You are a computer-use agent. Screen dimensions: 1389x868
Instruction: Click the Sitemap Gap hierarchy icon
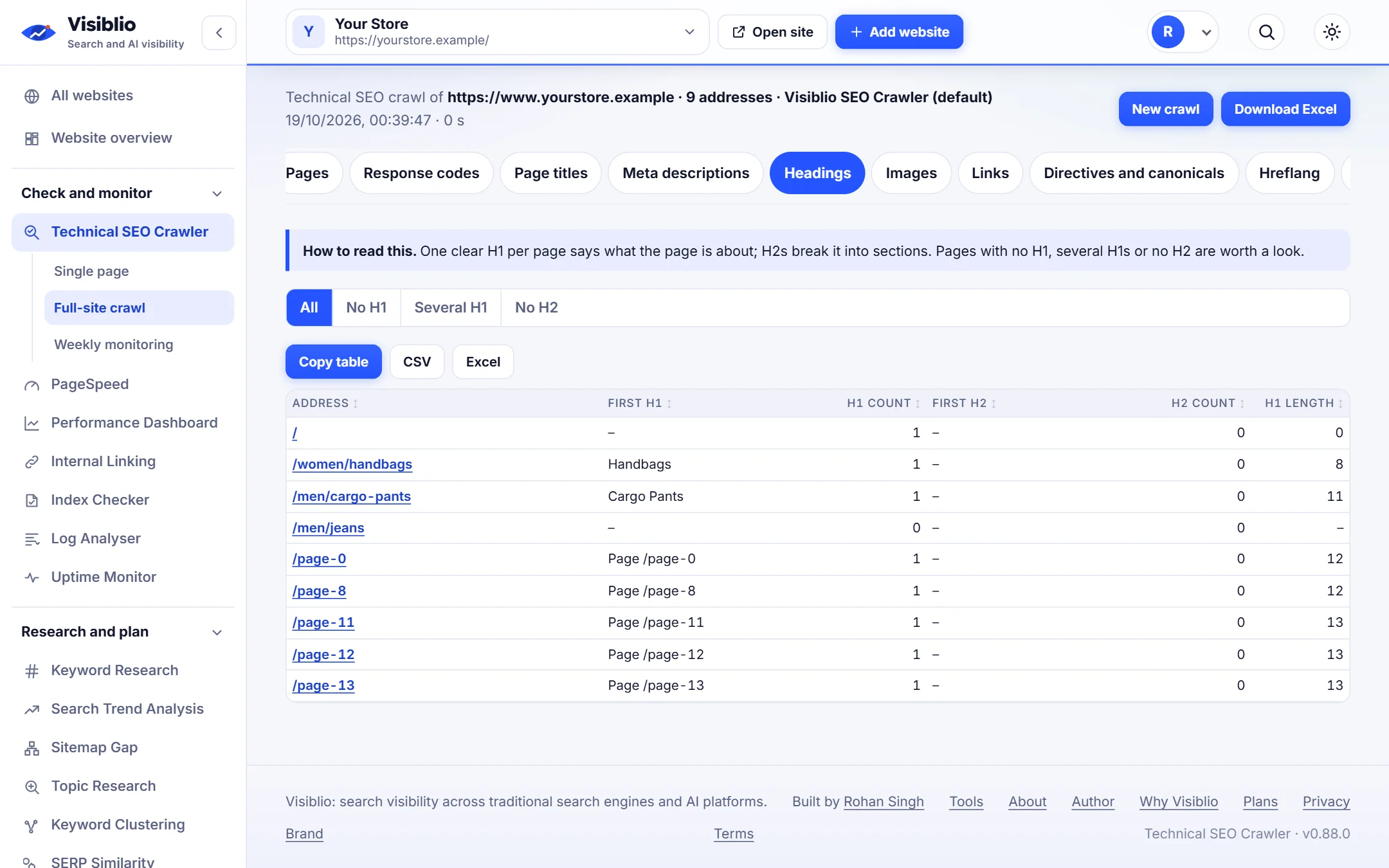point(32,748)
